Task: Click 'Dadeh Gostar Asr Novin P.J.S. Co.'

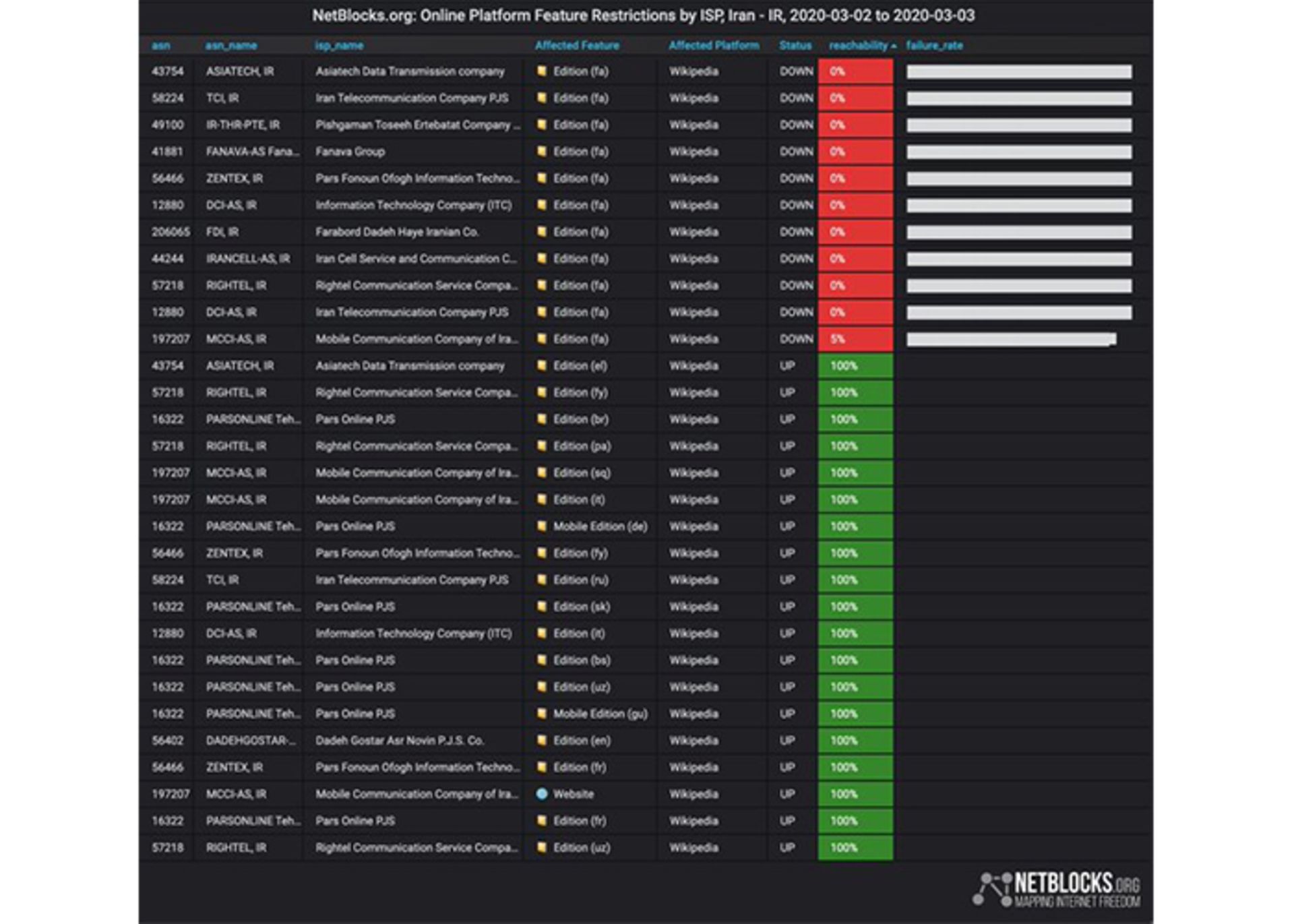Action: tap(400, 740)
